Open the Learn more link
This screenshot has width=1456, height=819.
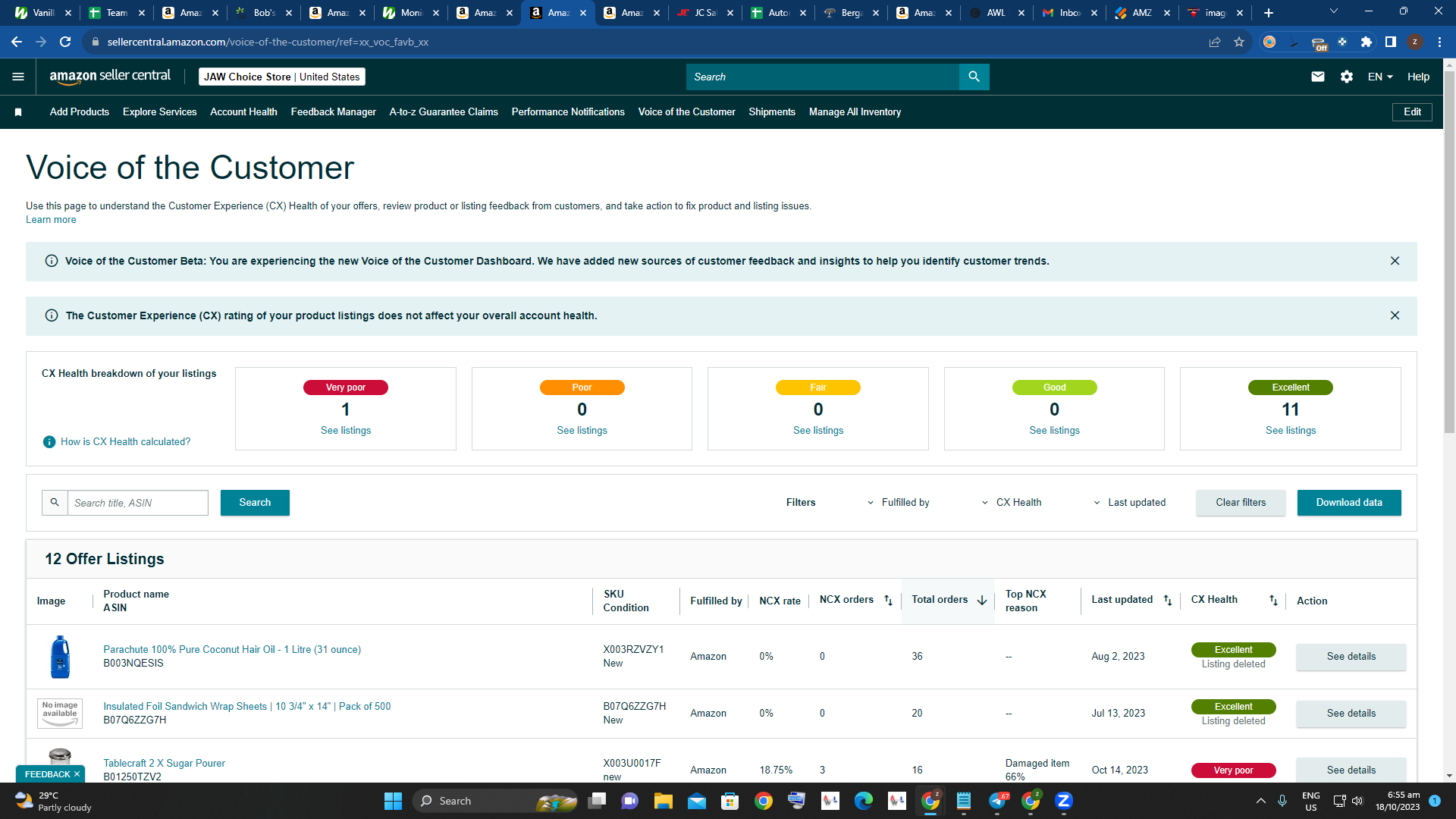pyautogui.click(x=51, y=220)
